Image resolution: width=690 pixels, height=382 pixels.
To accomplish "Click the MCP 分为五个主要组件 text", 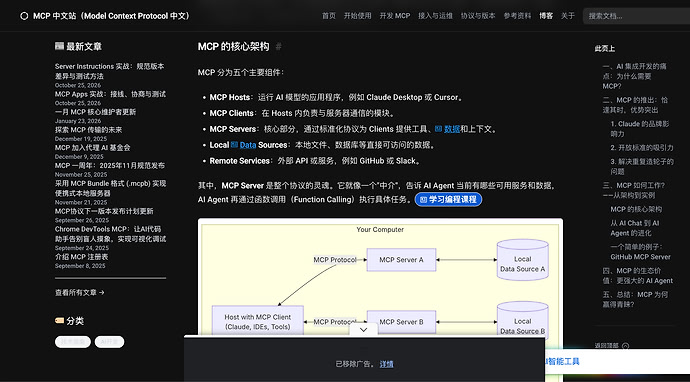I will (241, 73).
